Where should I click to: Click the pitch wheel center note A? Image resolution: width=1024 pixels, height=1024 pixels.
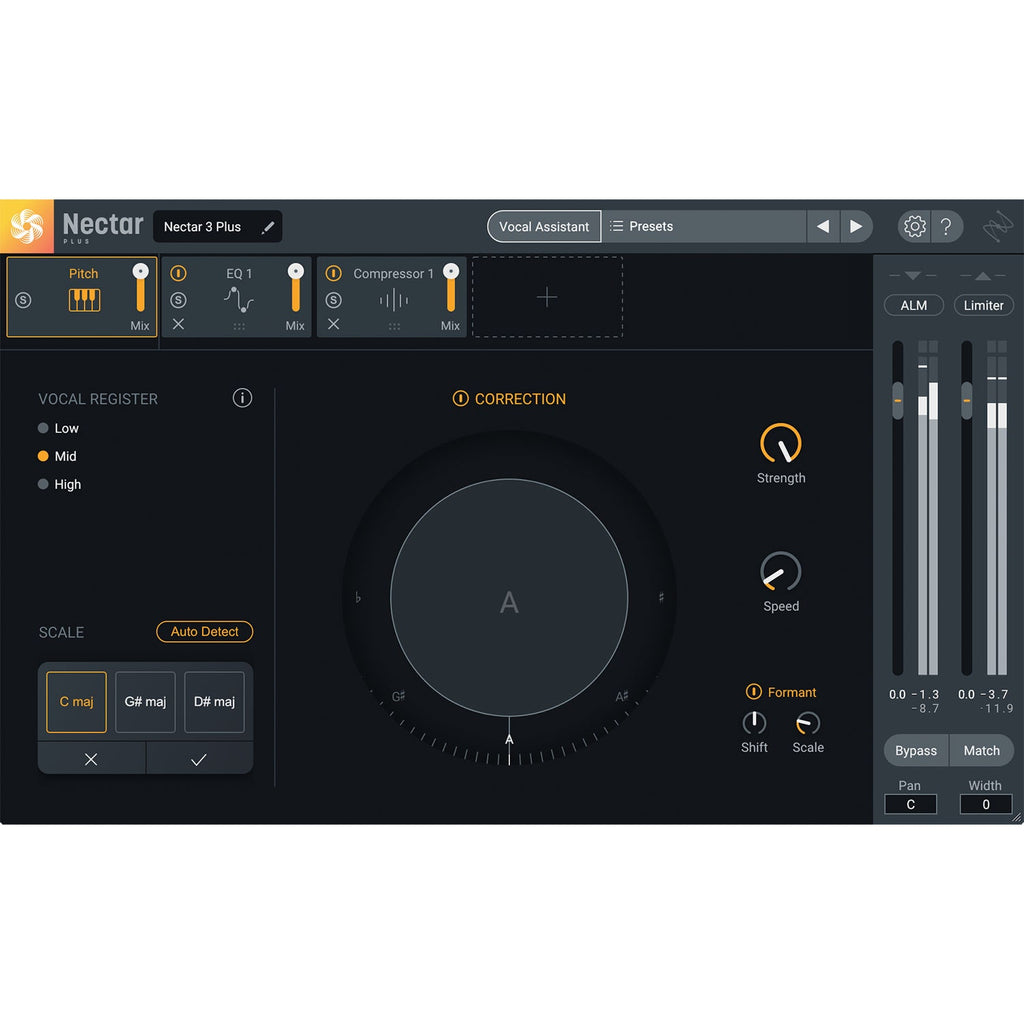click(x=509, y=602)
